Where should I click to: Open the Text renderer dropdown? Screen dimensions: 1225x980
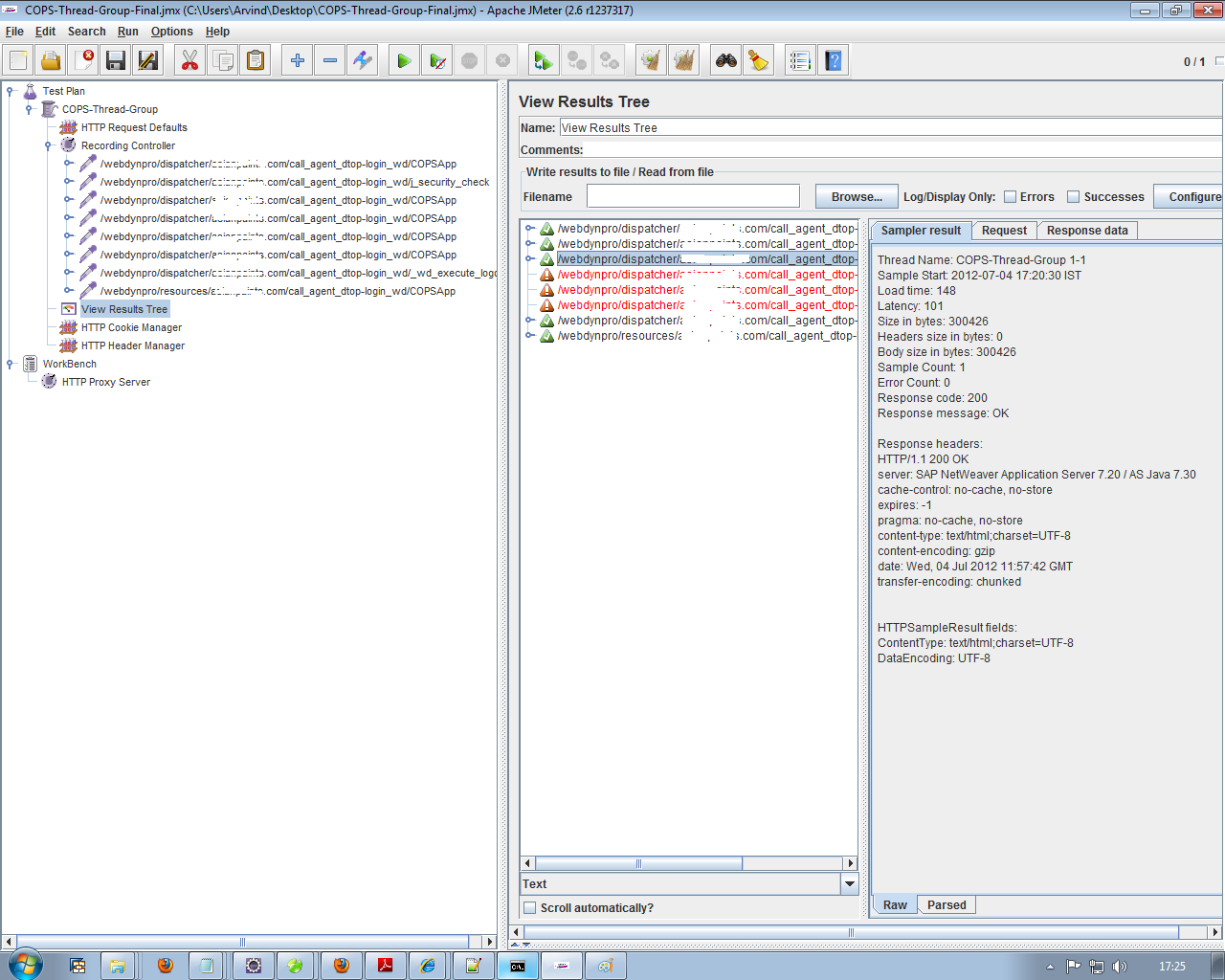pyautogui.click(x=849, y=884)
